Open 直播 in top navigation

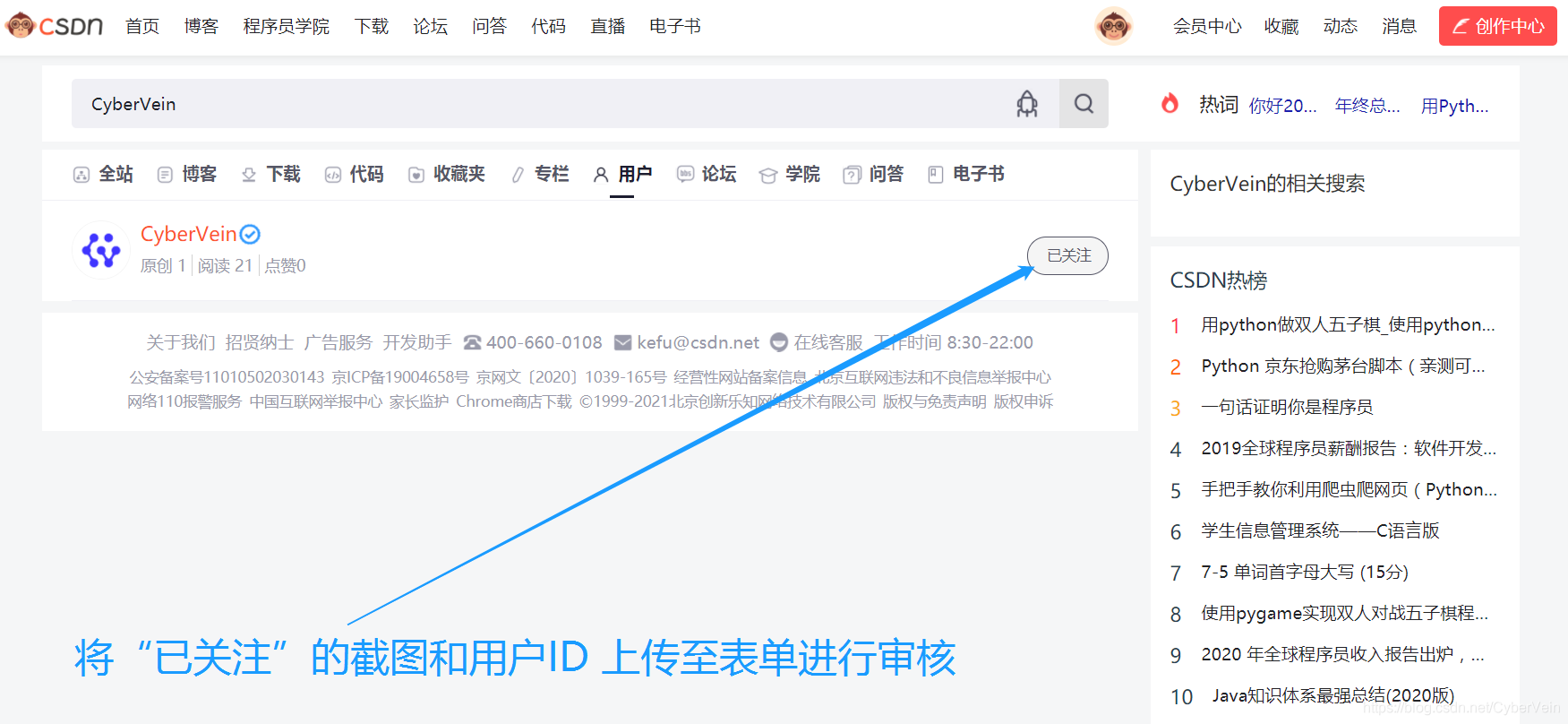point(608,26)
